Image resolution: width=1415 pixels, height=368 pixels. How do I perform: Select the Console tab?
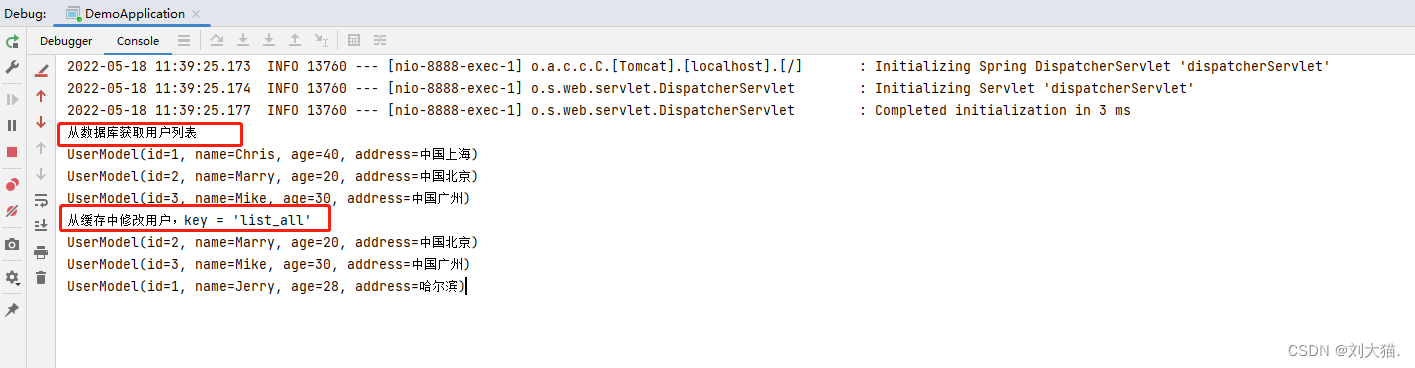138,41
